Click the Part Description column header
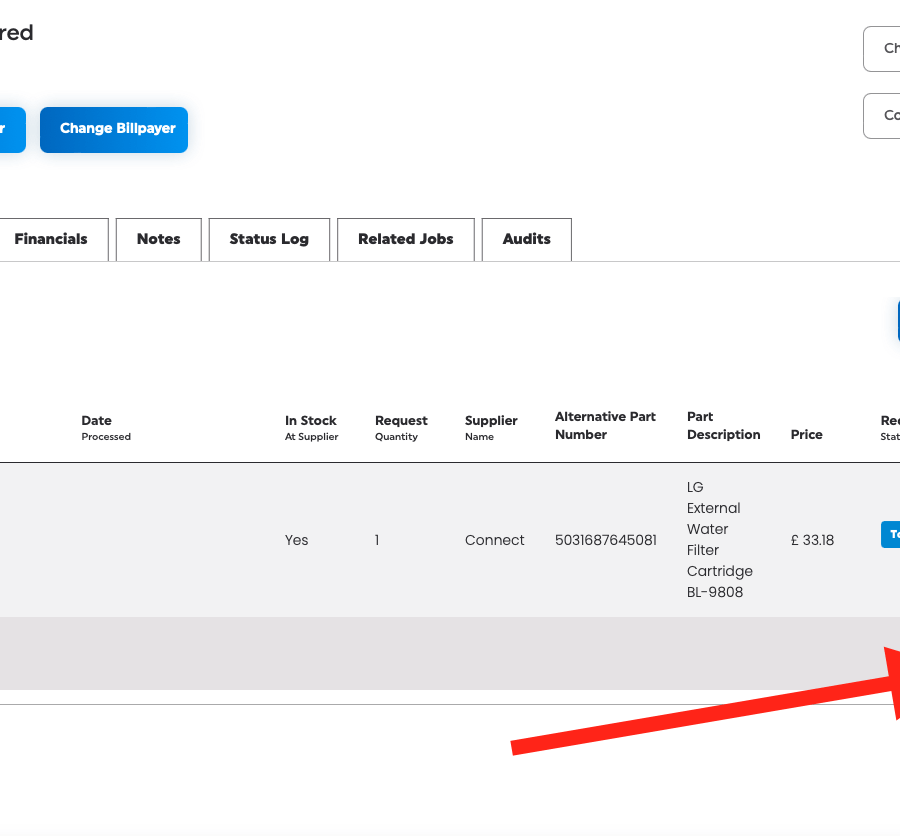The width and height of the screenshot is (900, 836). [x=723, y=426]
